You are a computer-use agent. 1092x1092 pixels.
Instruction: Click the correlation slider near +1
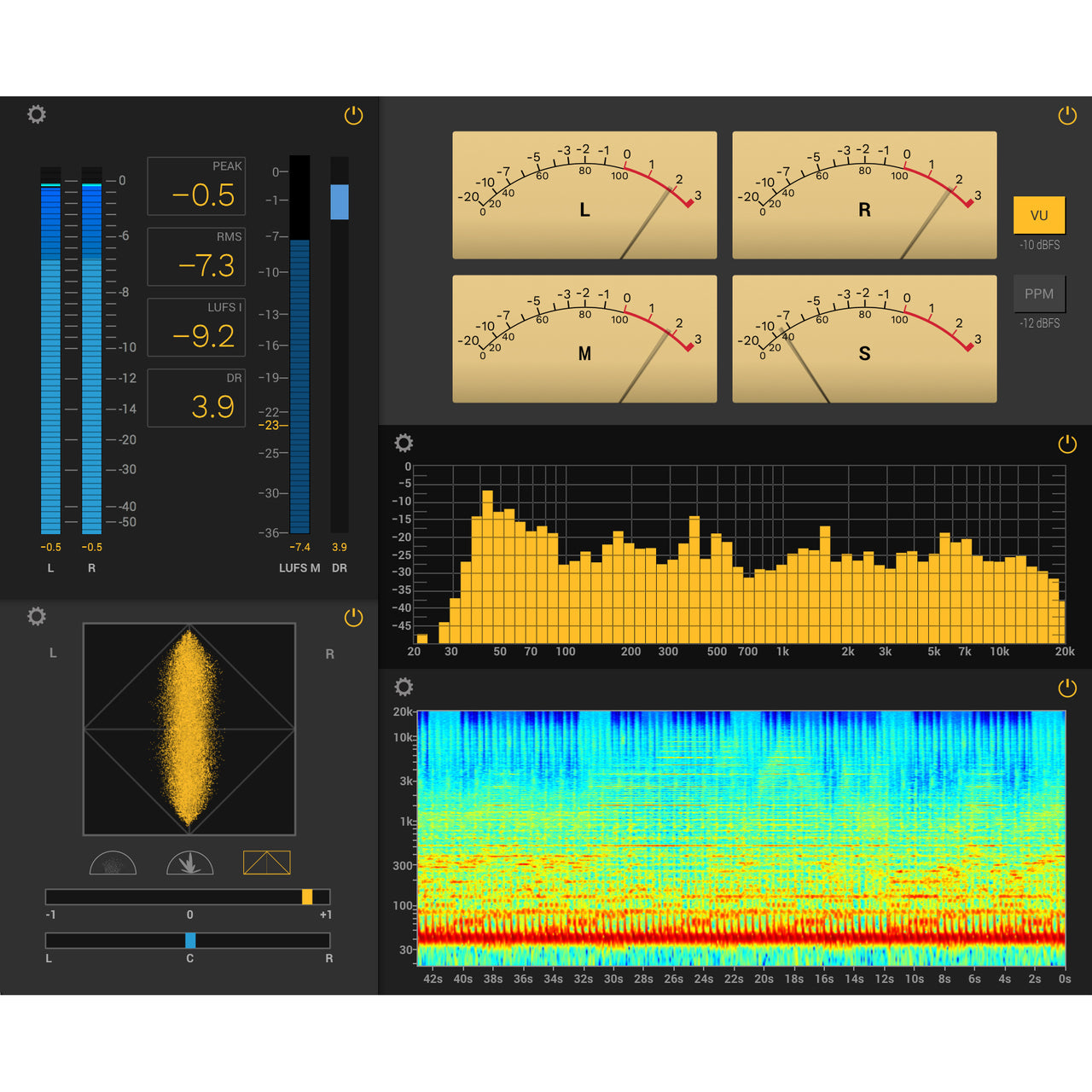(x=309, y=897)
